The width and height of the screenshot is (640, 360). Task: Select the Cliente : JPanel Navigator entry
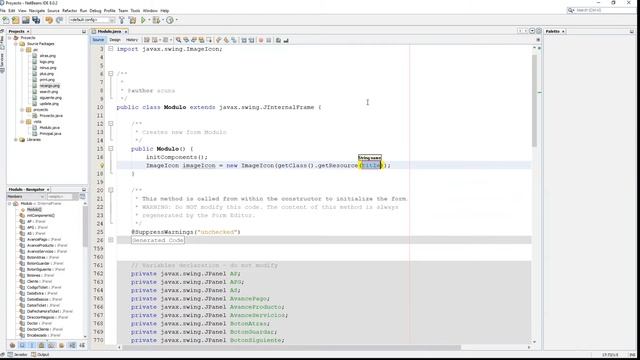tap(39, 282)
